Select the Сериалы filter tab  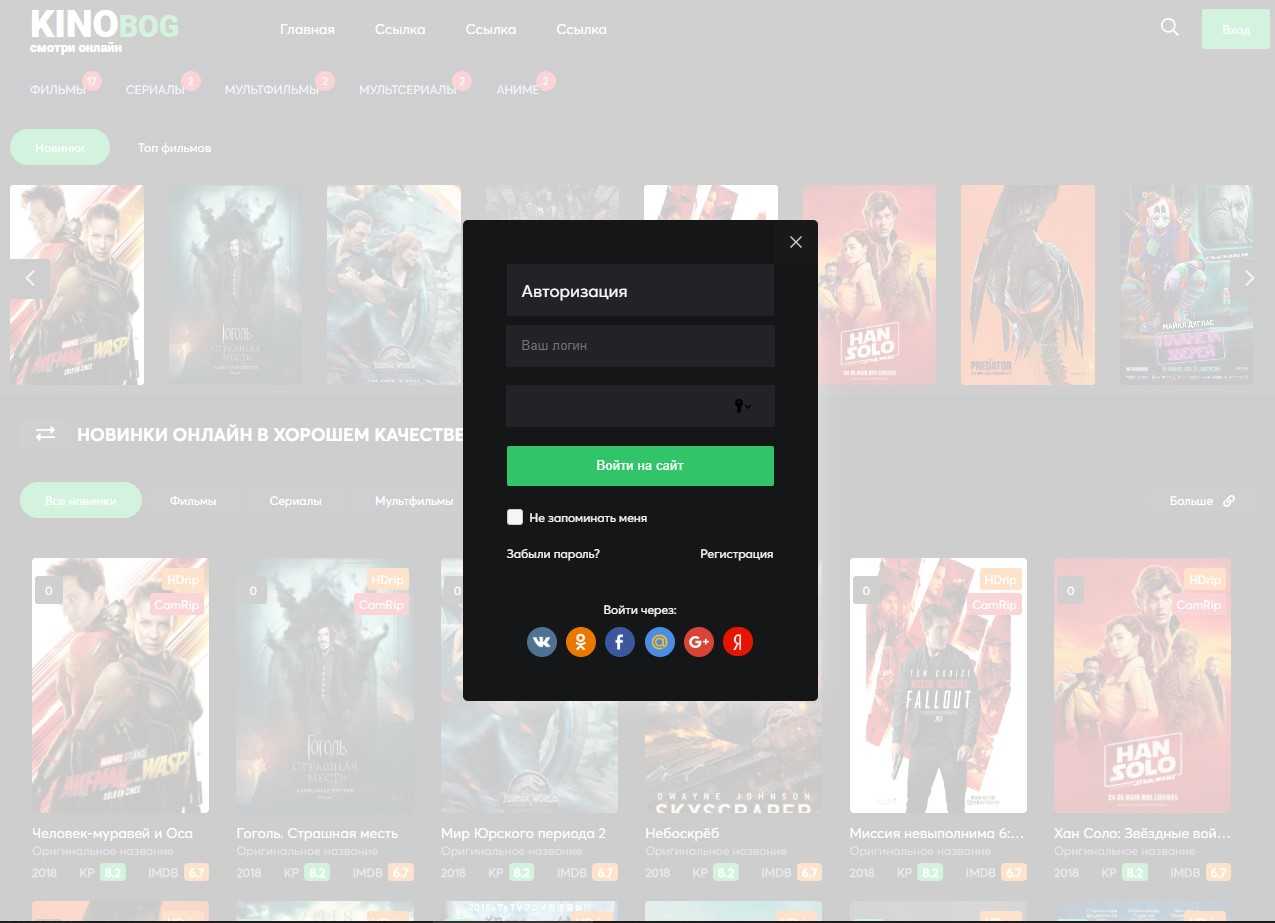click(x=295, y=500)
